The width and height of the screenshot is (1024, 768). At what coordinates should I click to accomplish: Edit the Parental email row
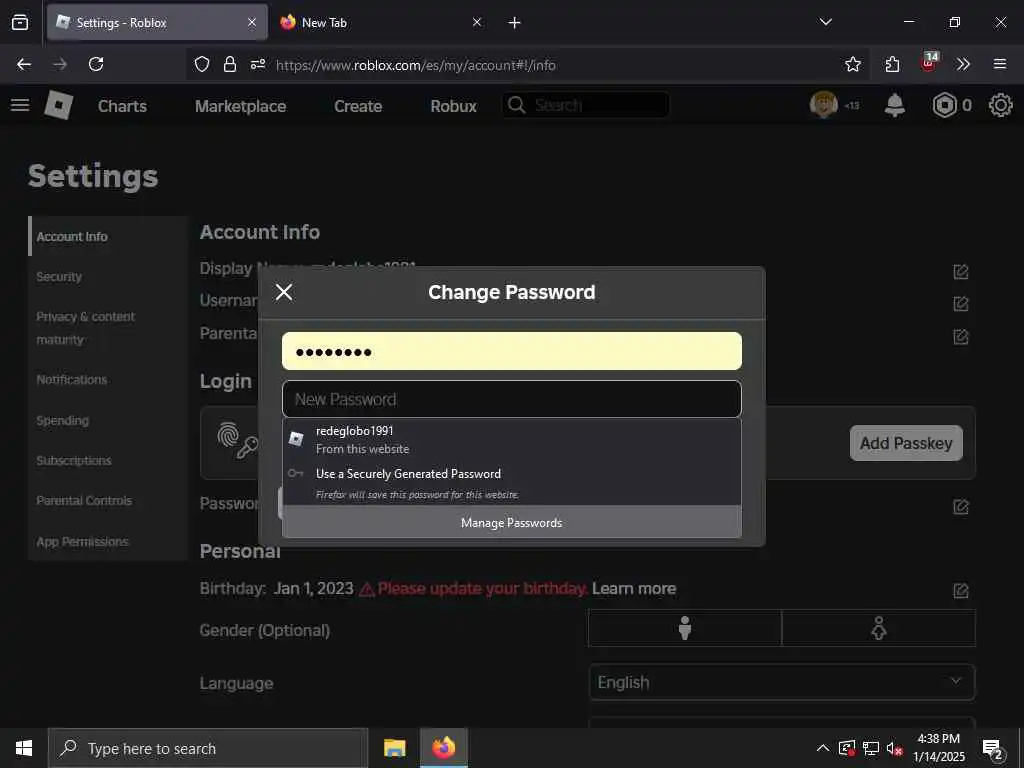pos(961,337)
